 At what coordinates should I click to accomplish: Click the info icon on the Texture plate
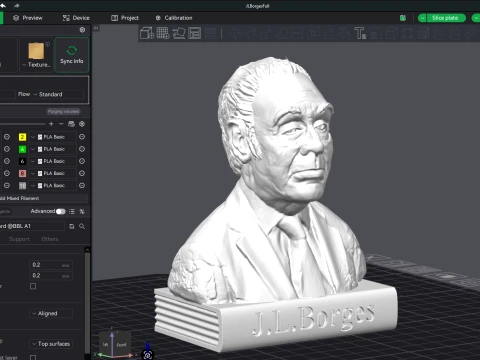[x=48, y=44]
